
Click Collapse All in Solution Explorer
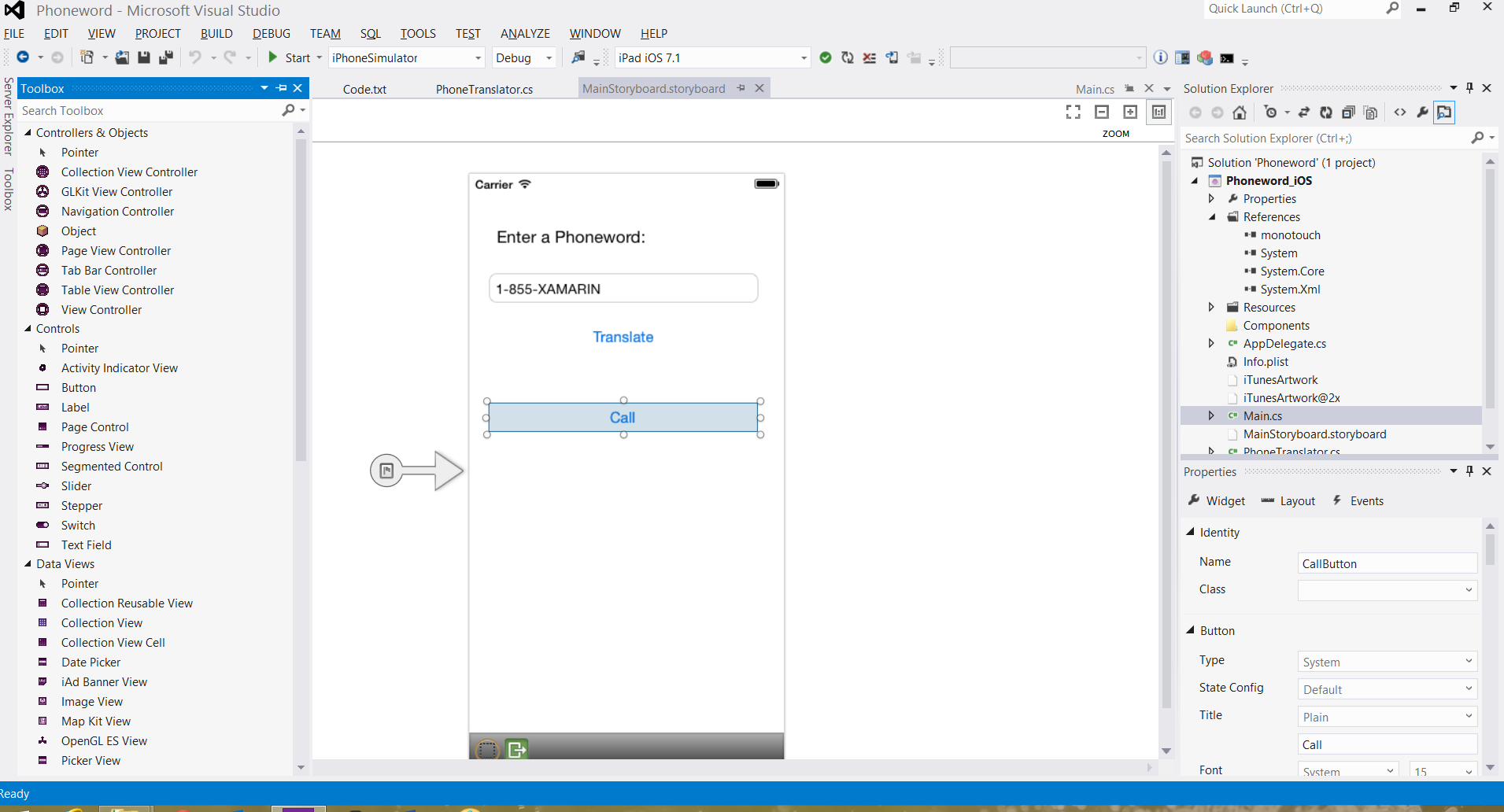(x=1348, y=113)
